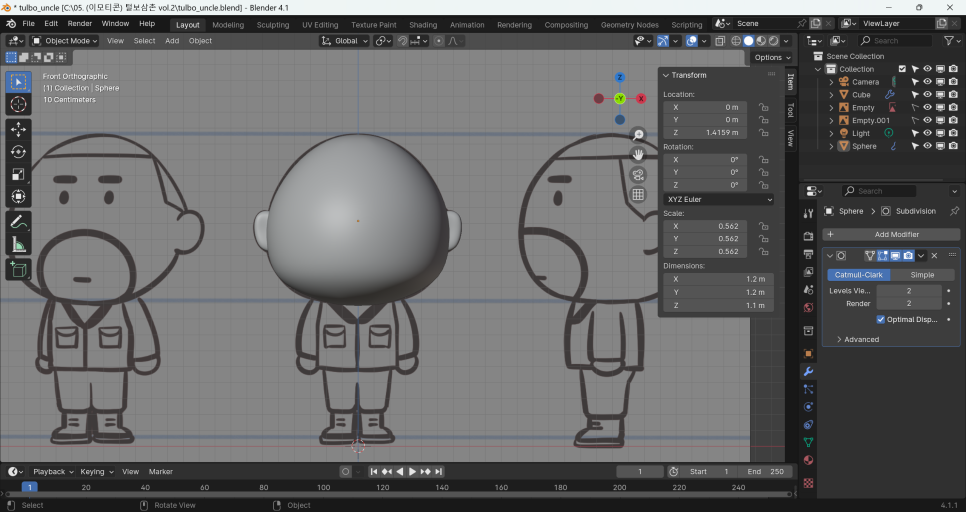Screen dimensions: 966x512
Task: Toggle Camera visibility eye in outliner
Action: click(x=927, y=82)
